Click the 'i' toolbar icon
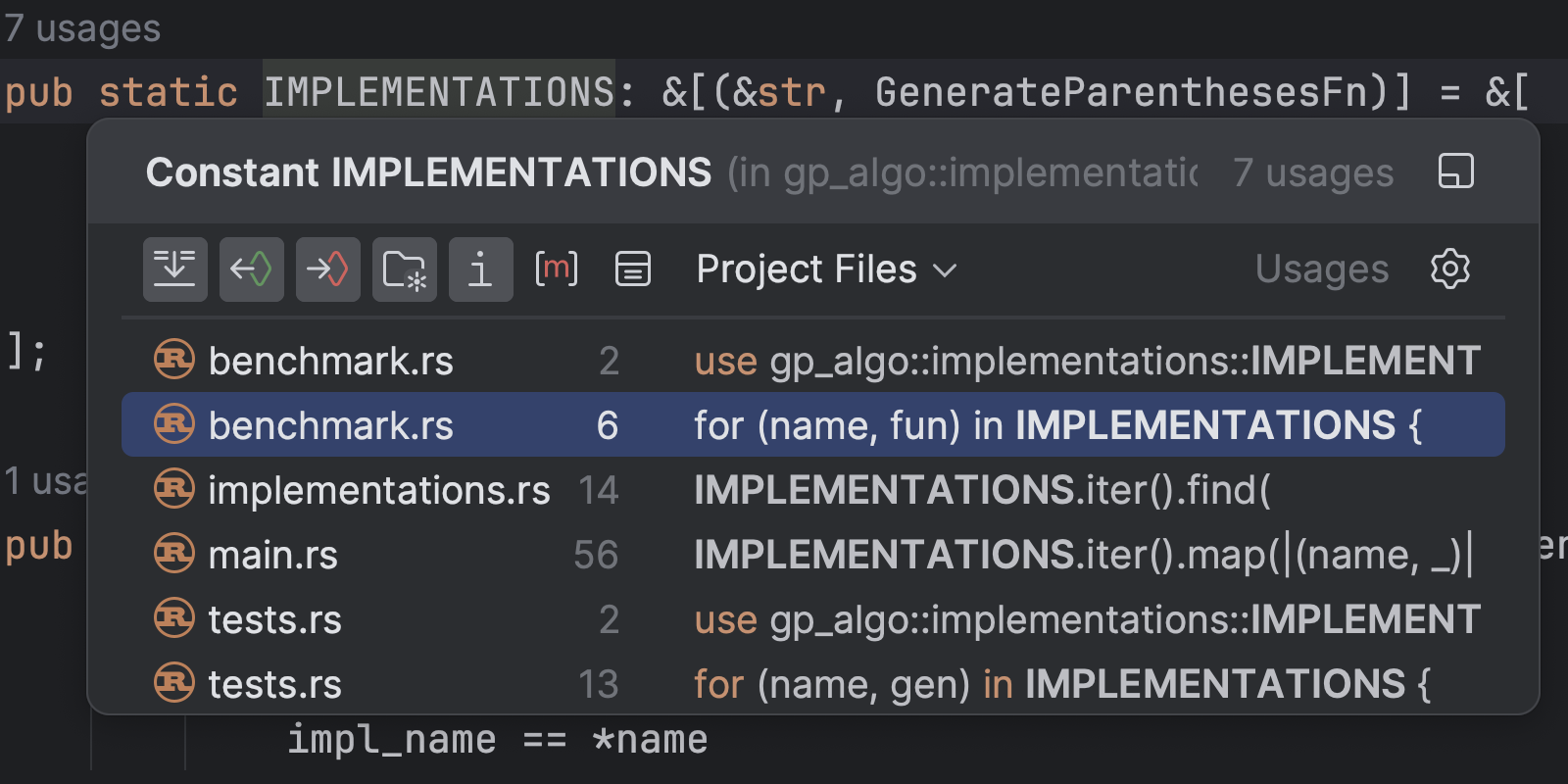Image resolution: width=1568 pixels, height=784 pixels. pyautogui.click(x=480, y=269)
